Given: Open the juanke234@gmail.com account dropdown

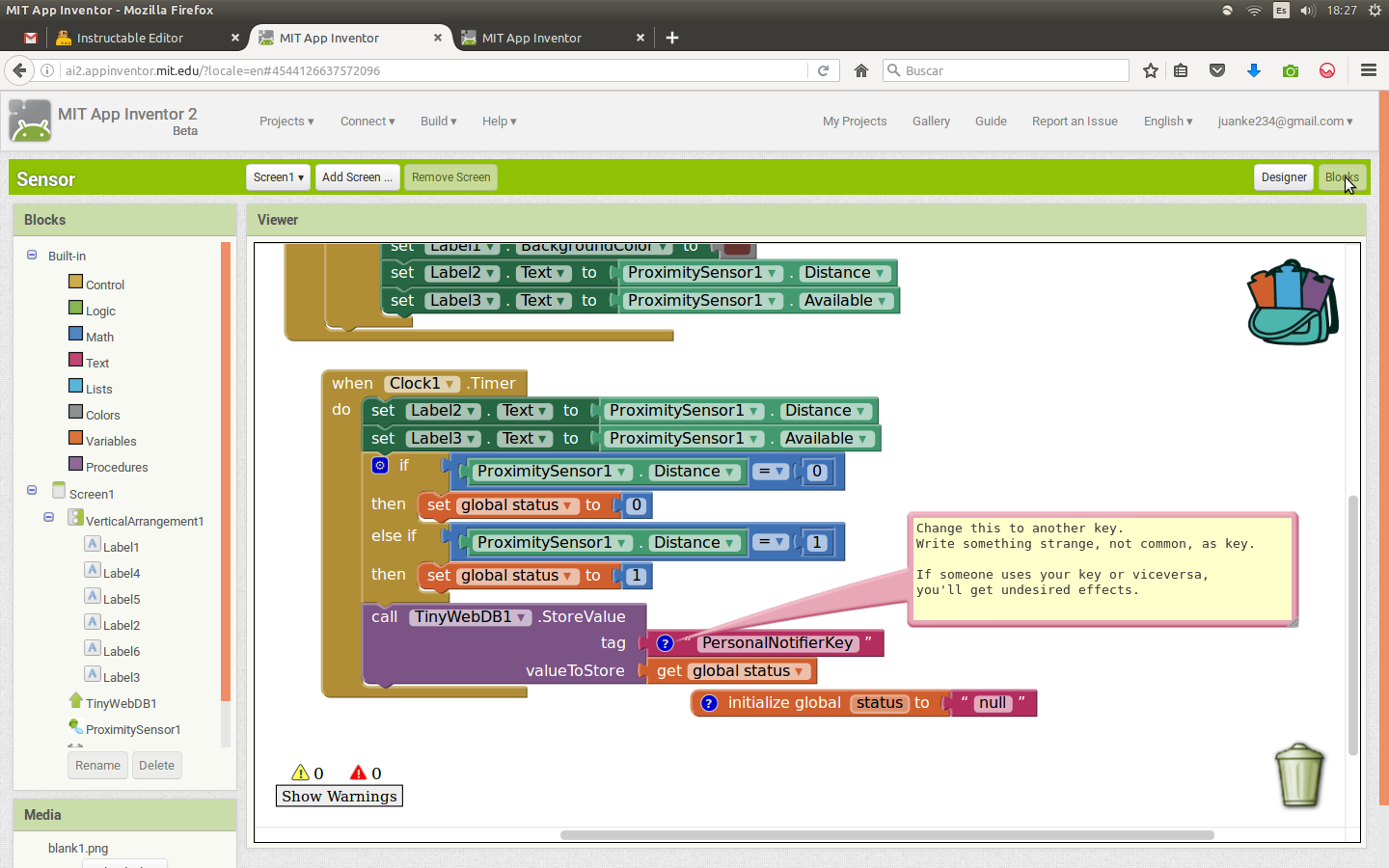Looking at the screenshot, I should point(1285,122).
